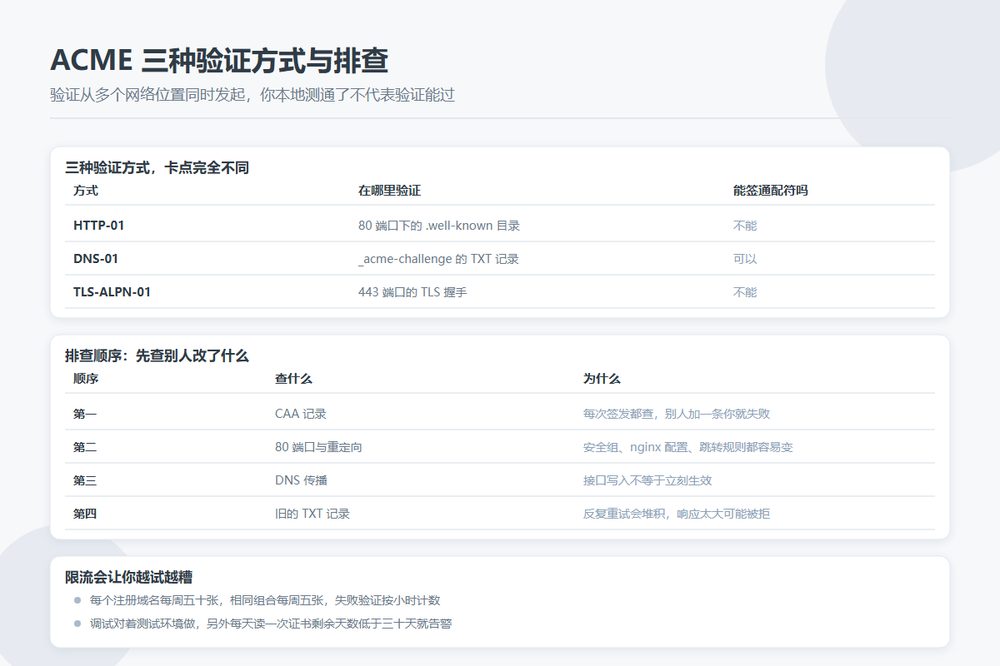Click column header 查什么

click(293, 379)
